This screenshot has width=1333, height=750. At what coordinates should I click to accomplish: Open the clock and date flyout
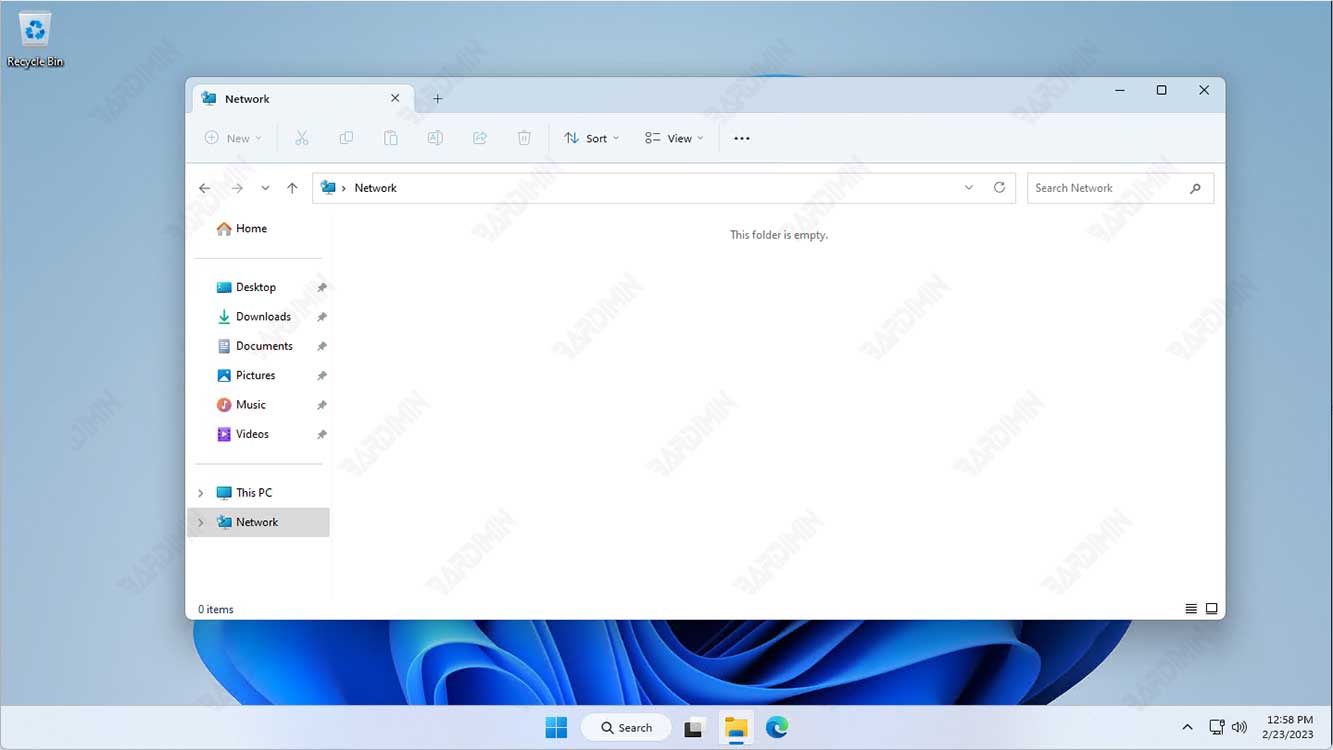[x=1289, y=727]
